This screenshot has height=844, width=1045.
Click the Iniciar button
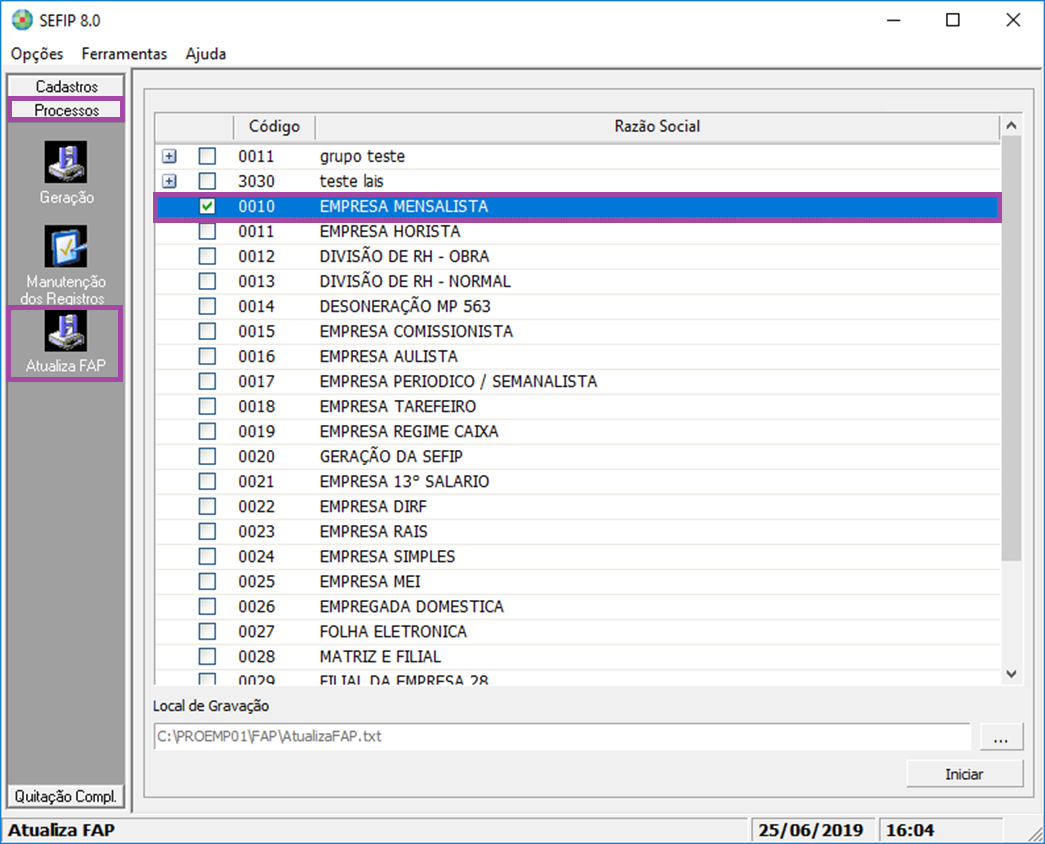(964, 774)
